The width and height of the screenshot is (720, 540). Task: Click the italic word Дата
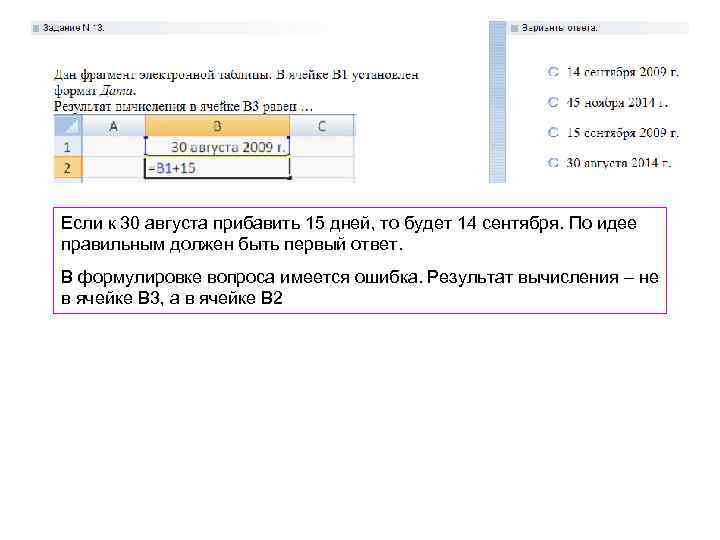[x=118, y=90]
